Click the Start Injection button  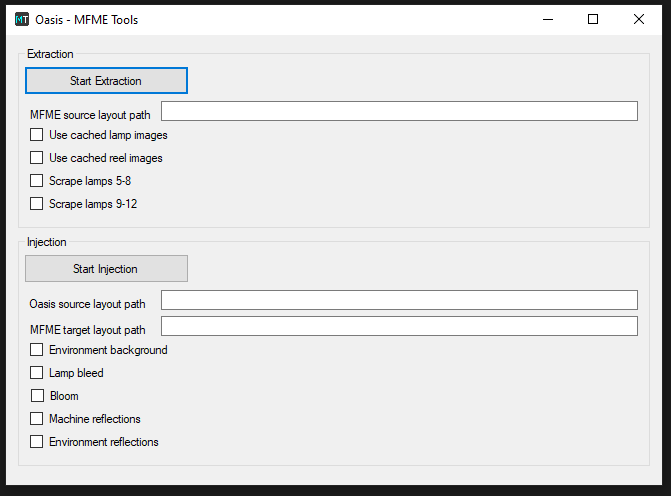click(106, 269)
